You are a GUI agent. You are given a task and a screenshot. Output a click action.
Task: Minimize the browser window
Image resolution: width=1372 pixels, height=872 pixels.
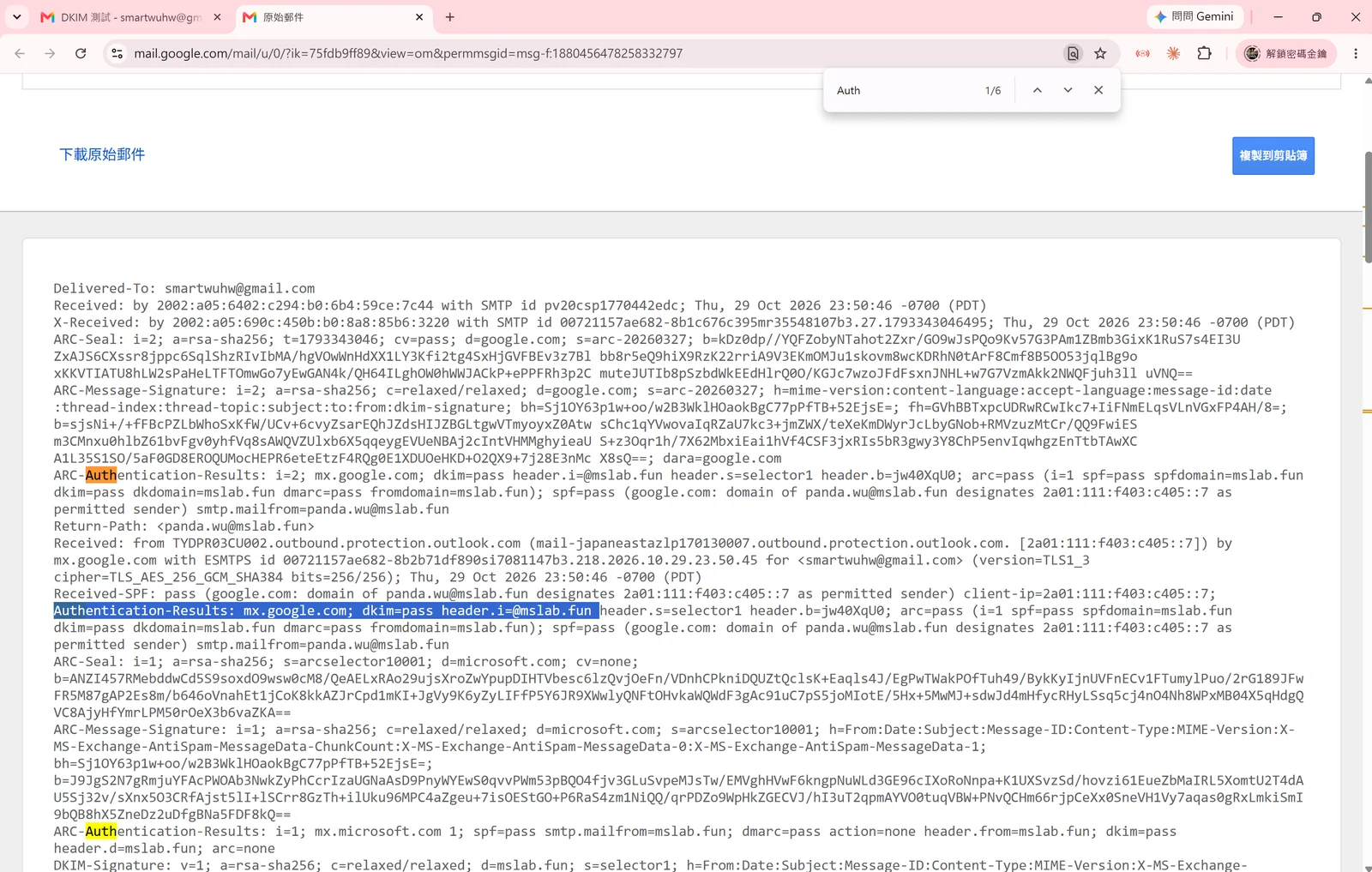[1278, 17]
